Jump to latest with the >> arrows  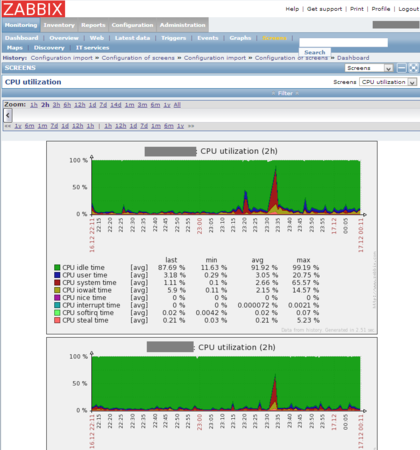coord(191,126)
